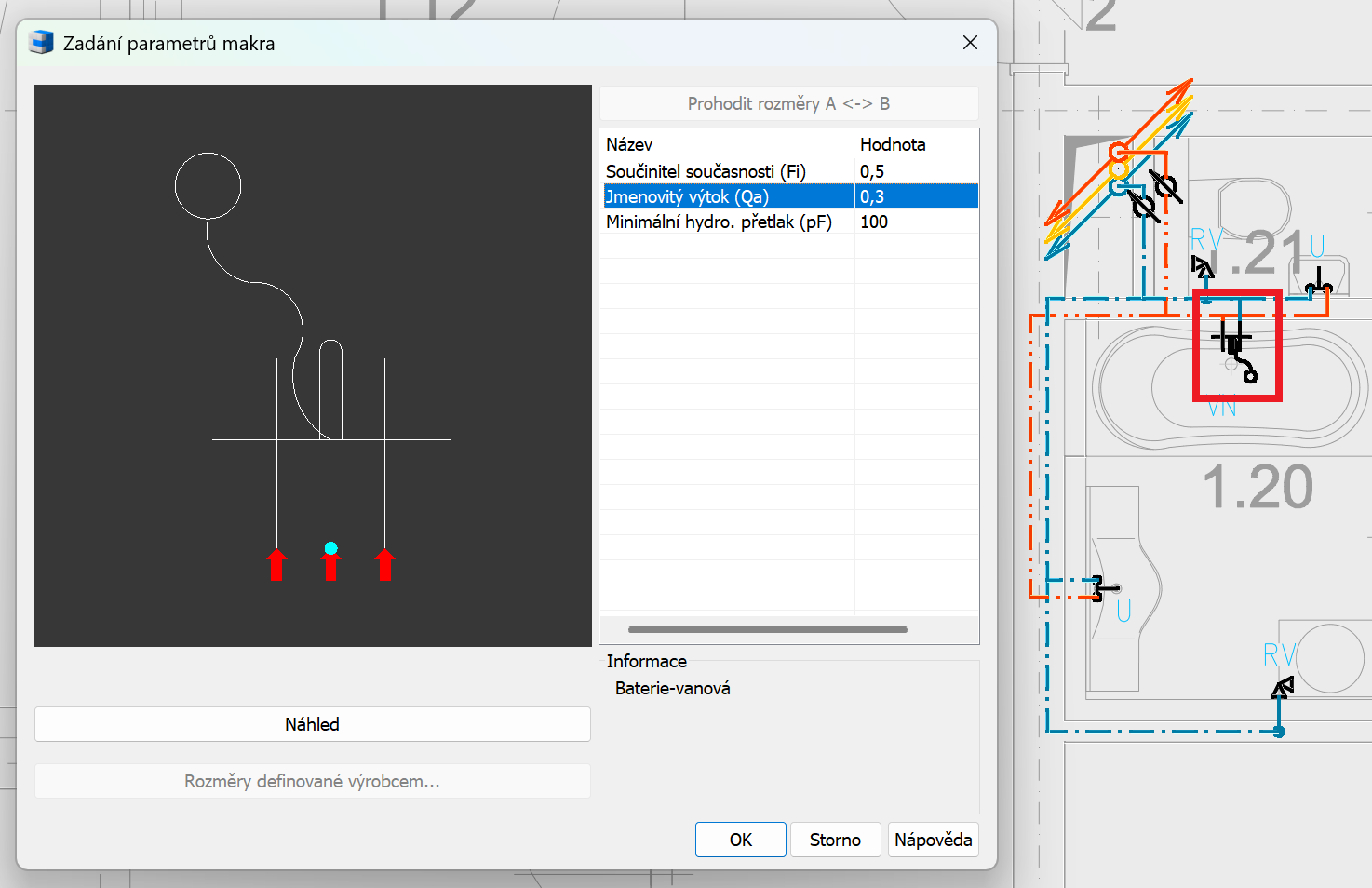Select the Jmenovitý výtok (Qa) row
Viewport: 1372px width, 888px height.
[788, 196]
